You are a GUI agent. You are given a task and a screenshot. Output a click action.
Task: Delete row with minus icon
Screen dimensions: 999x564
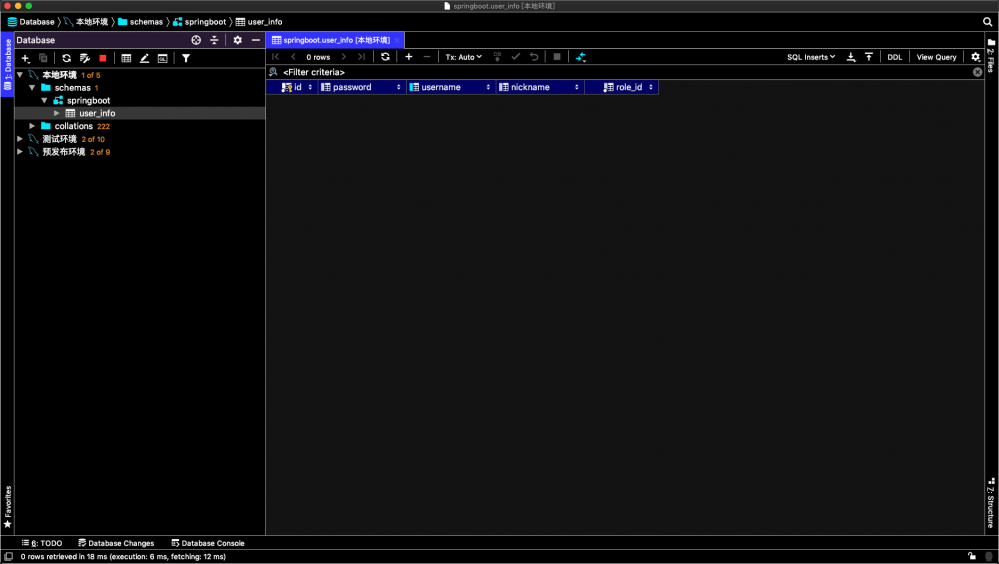click(x=427, y=57)
